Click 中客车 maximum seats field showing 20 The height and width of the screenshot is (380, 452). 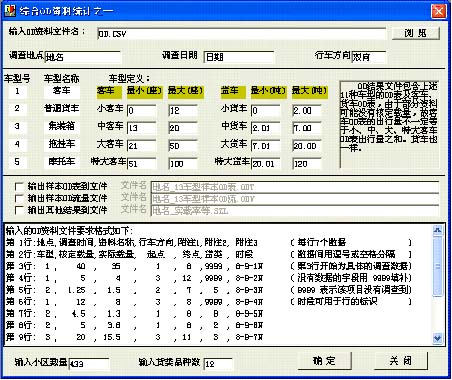click(x=183, y=128)
